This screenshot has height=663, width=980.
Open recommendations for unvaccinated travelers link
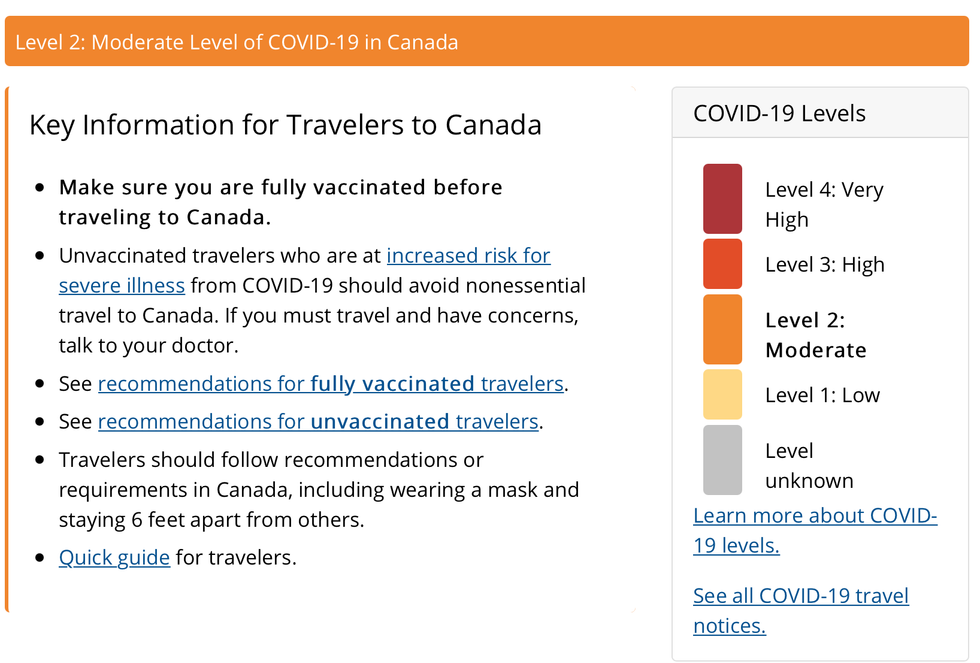(x=318, y=422)
